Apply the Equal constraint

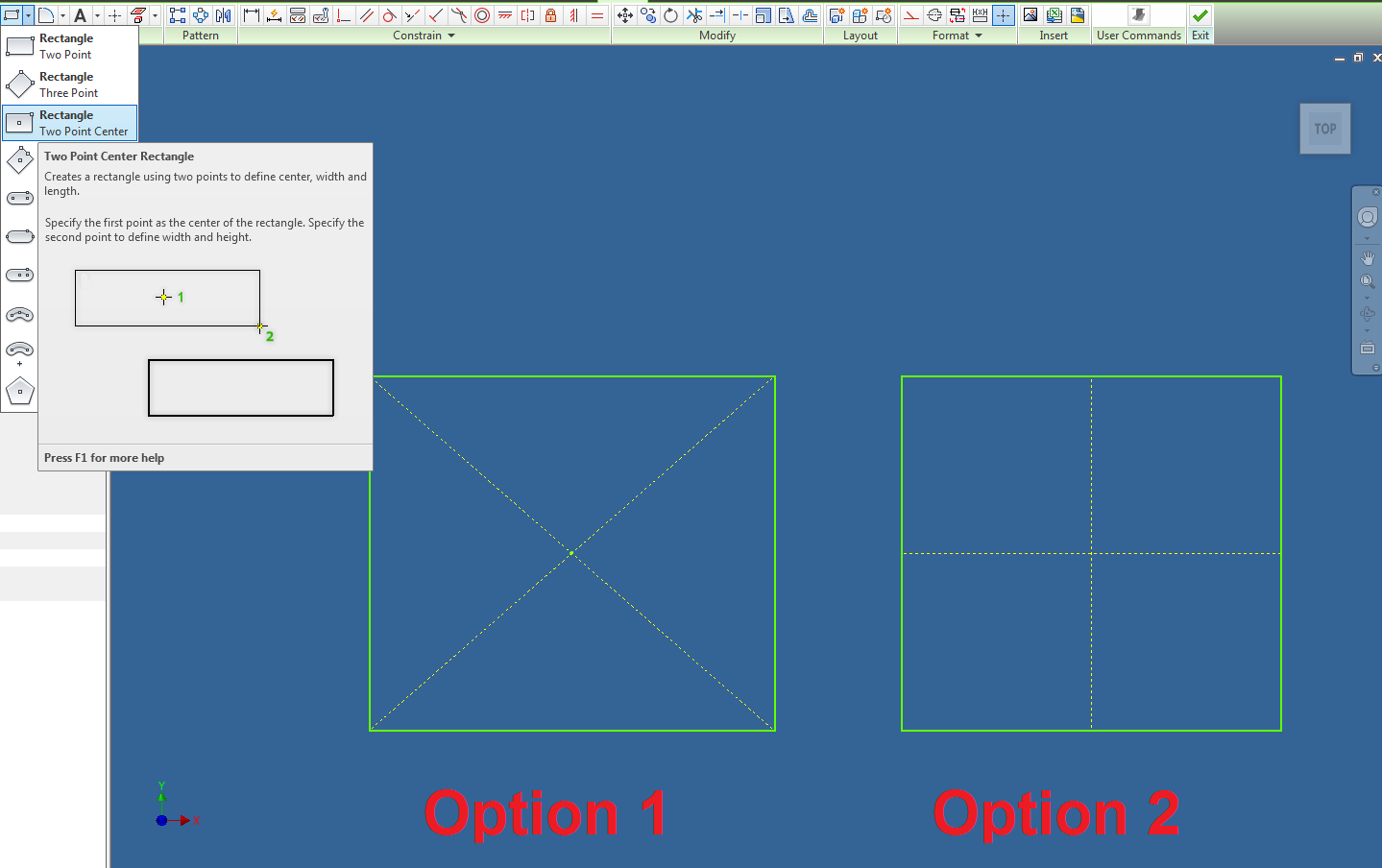(598, 14)
